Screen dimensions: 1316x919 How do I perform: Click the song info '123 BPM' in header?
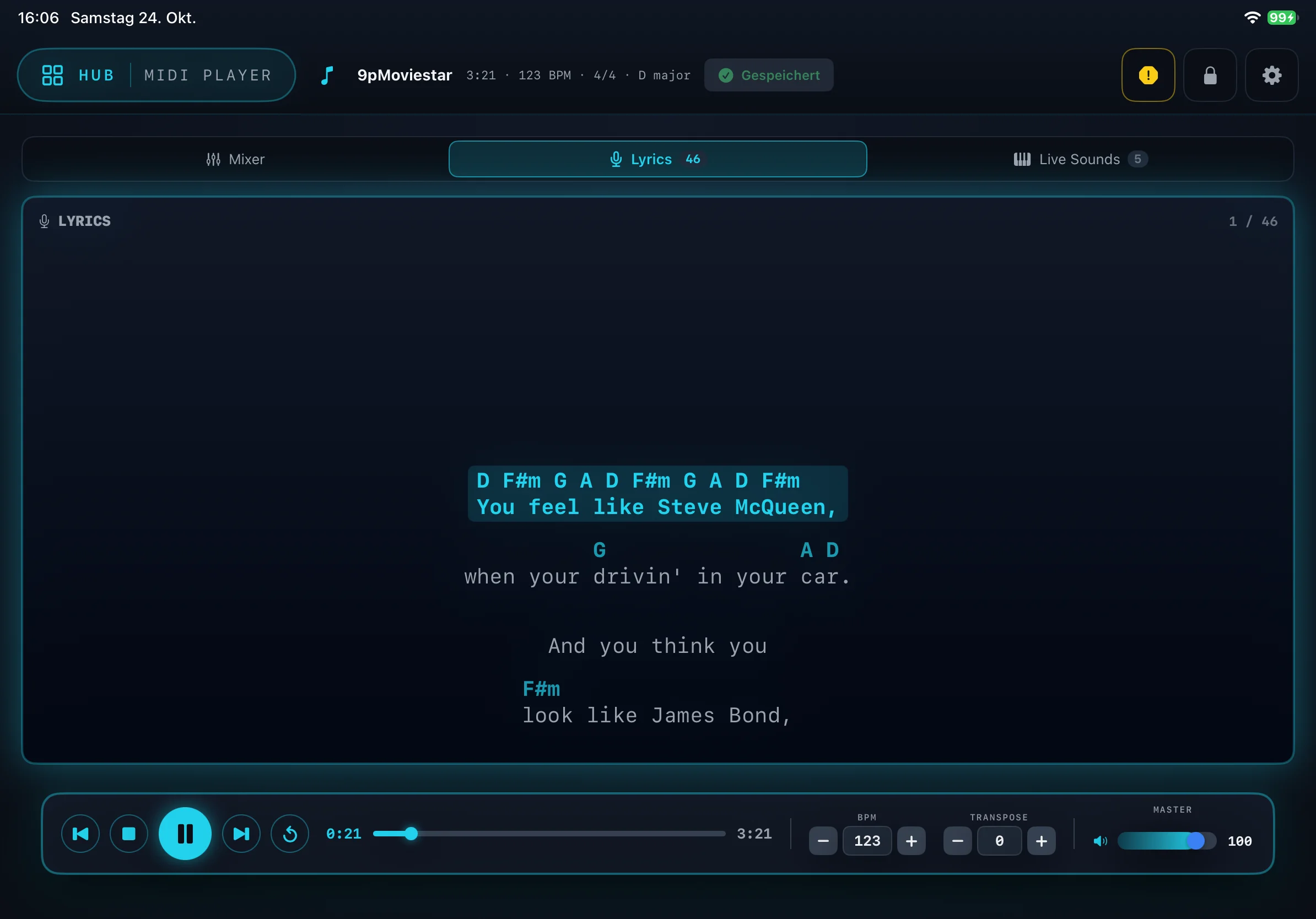tap(544, 75)
